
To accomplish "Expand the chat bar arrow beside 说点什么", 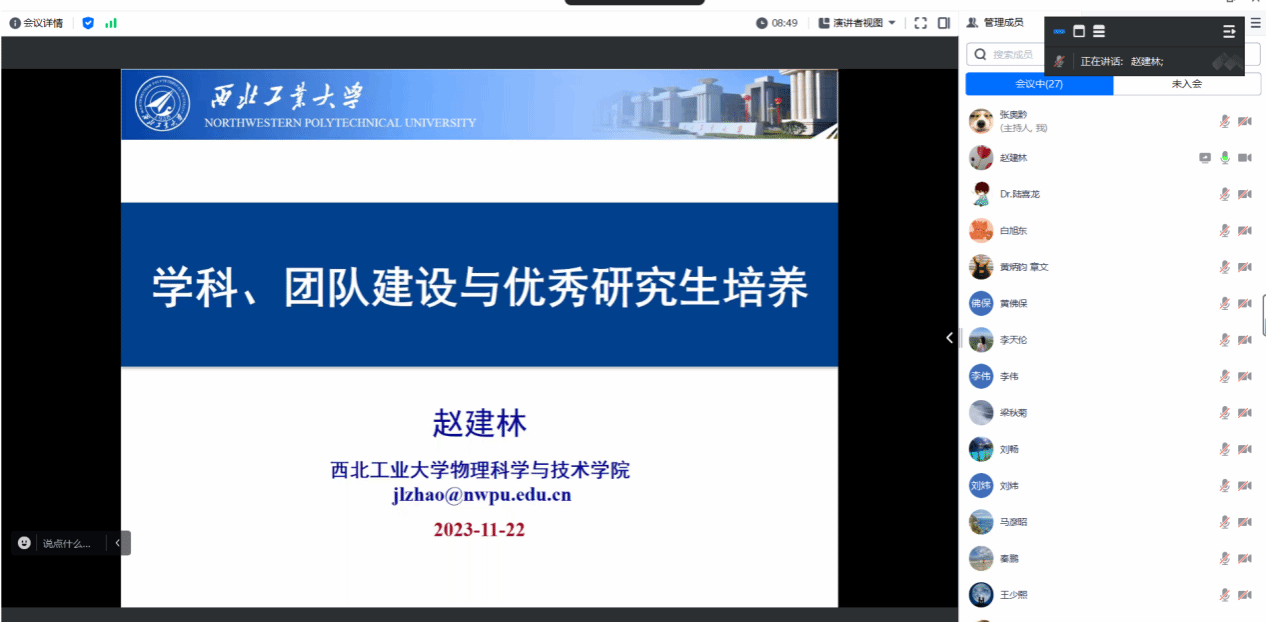I will (118, 543).
